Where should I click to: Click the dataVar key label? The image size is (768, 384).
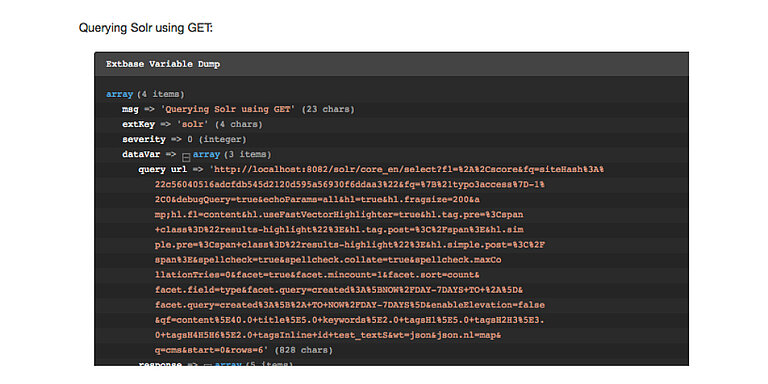141,154
